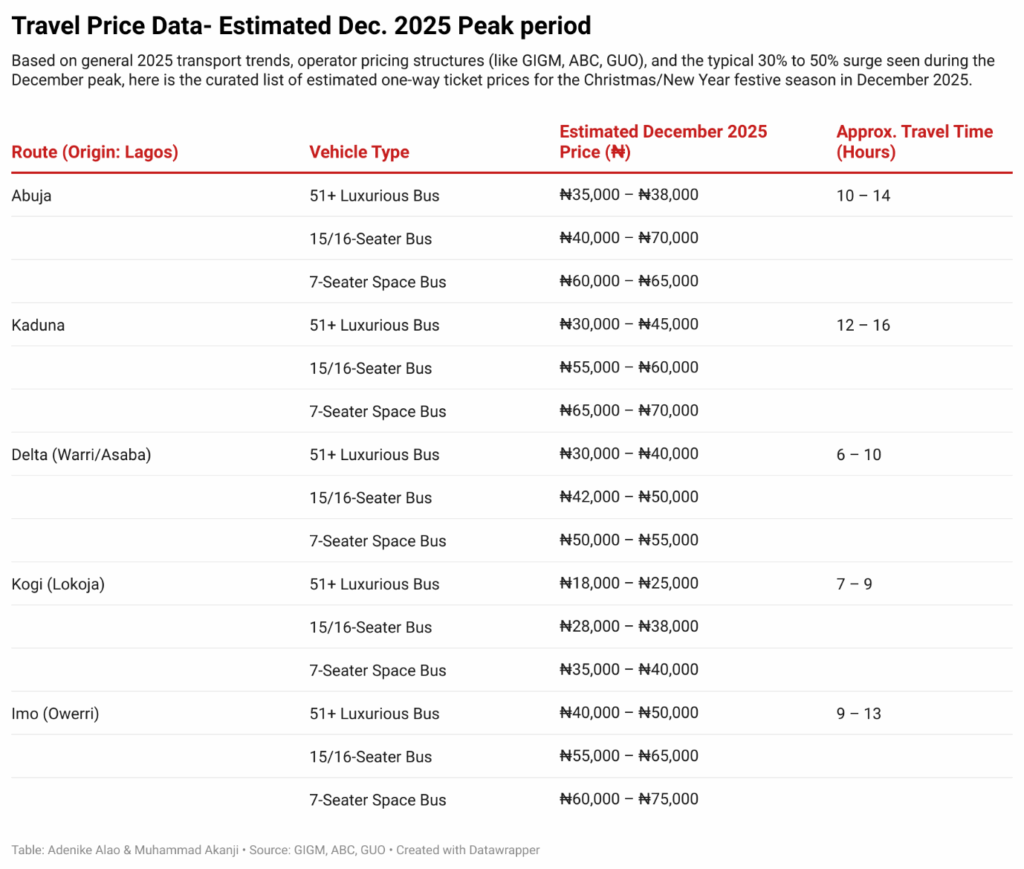This screenshot has height=869, width=1024.
Task: Select the Kogi (Lokoja) route cell
Action: 58,584
